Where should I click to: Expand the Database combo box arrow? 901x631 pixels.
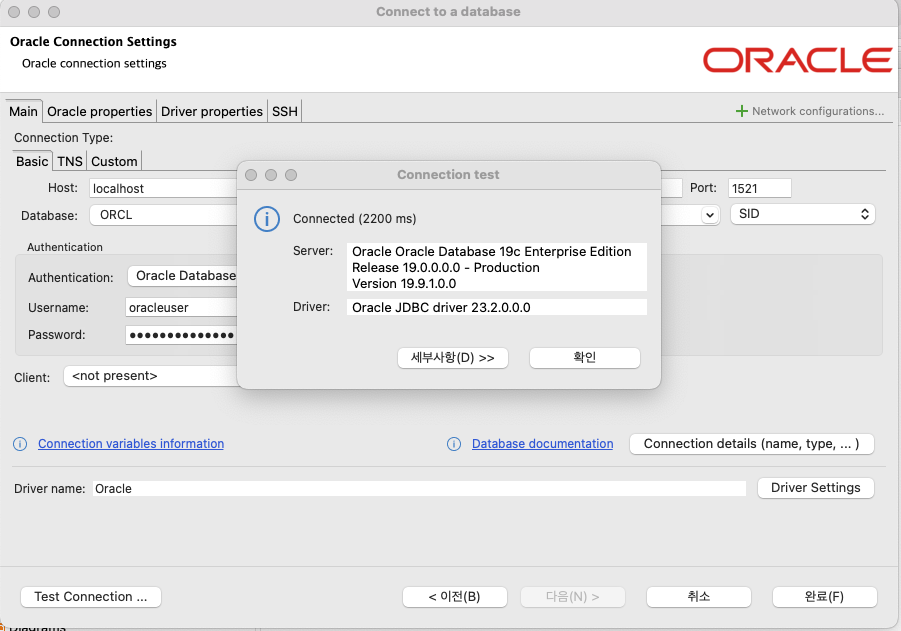point(710,215)
